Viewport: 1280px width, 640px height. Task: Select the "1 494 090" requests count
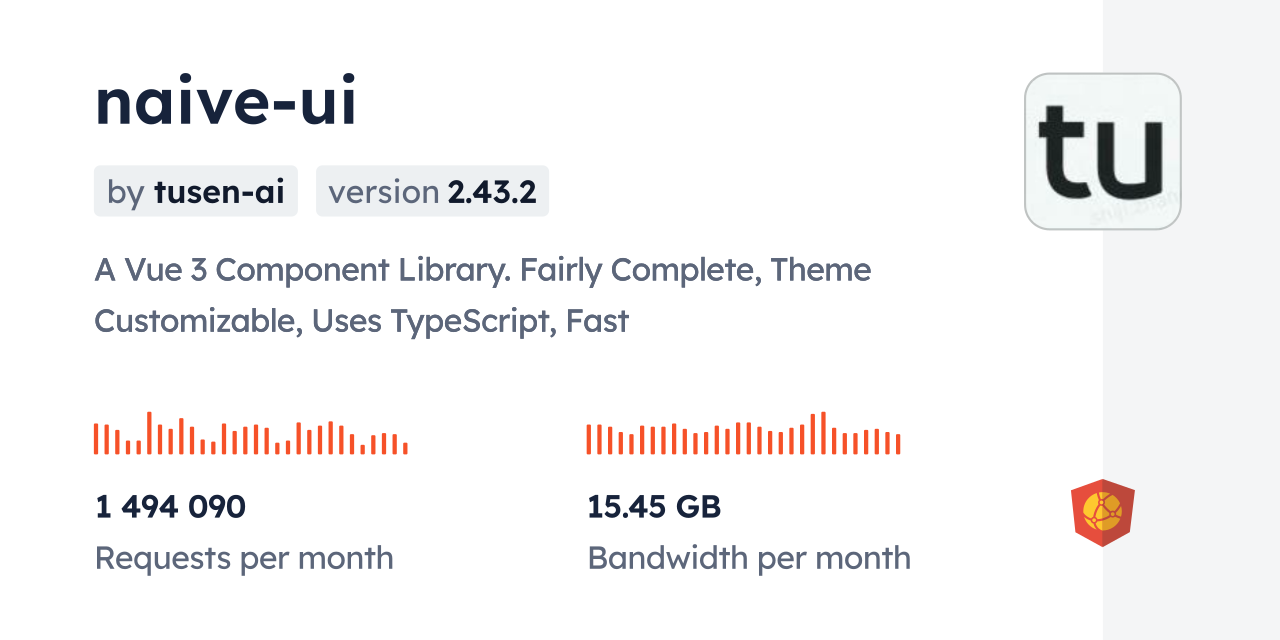(170, 507)
